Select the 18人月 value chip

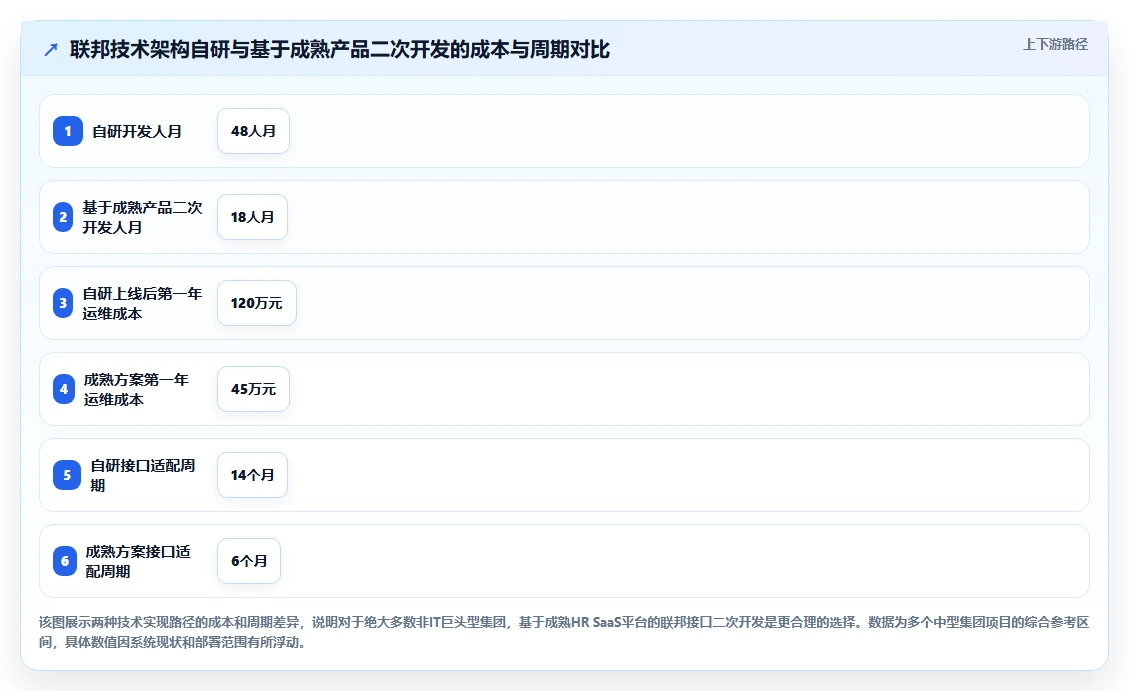[x=253, y=217]
